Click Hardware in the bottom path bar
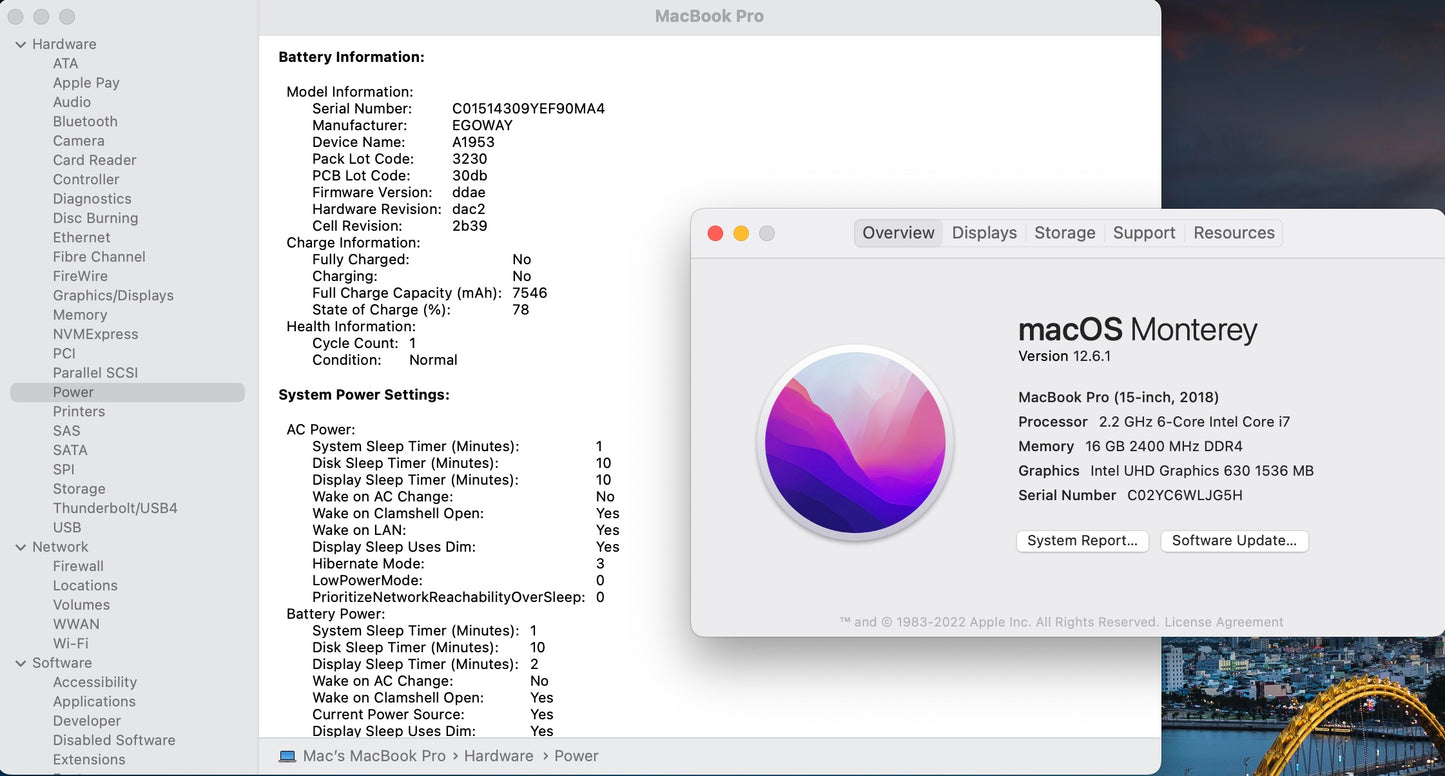The width and height of the screenshot is (1445, 776). coord(498,756)
